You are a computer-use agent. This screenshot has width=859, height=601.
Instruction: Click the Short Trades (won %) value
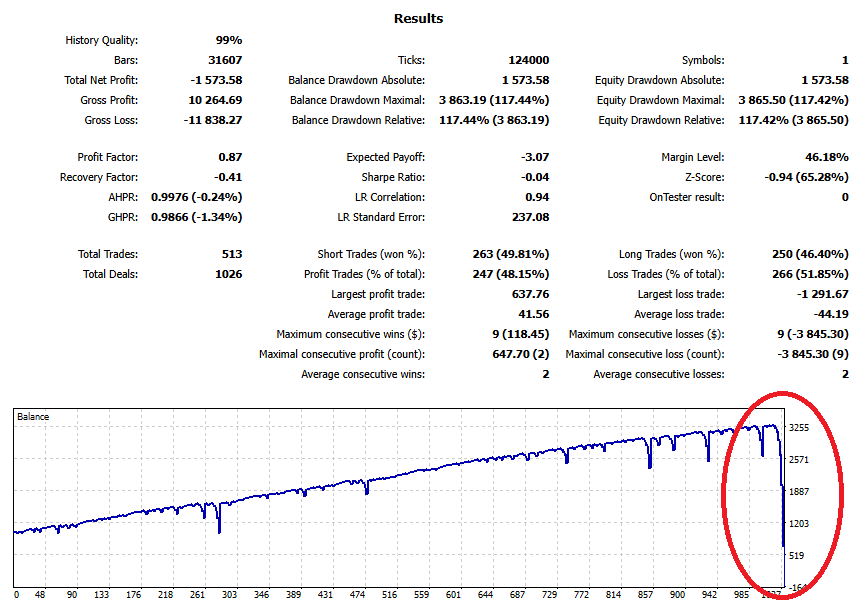pos(510,254)
